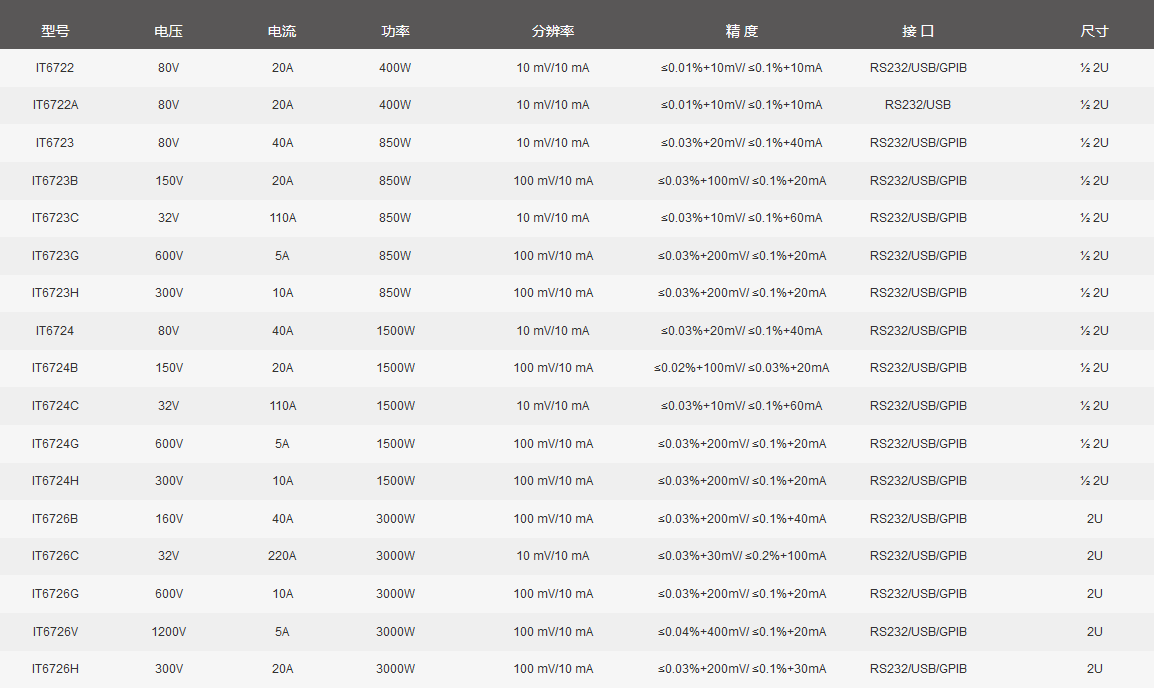
Task: Select model cell IT6724H
Action: 55,480
